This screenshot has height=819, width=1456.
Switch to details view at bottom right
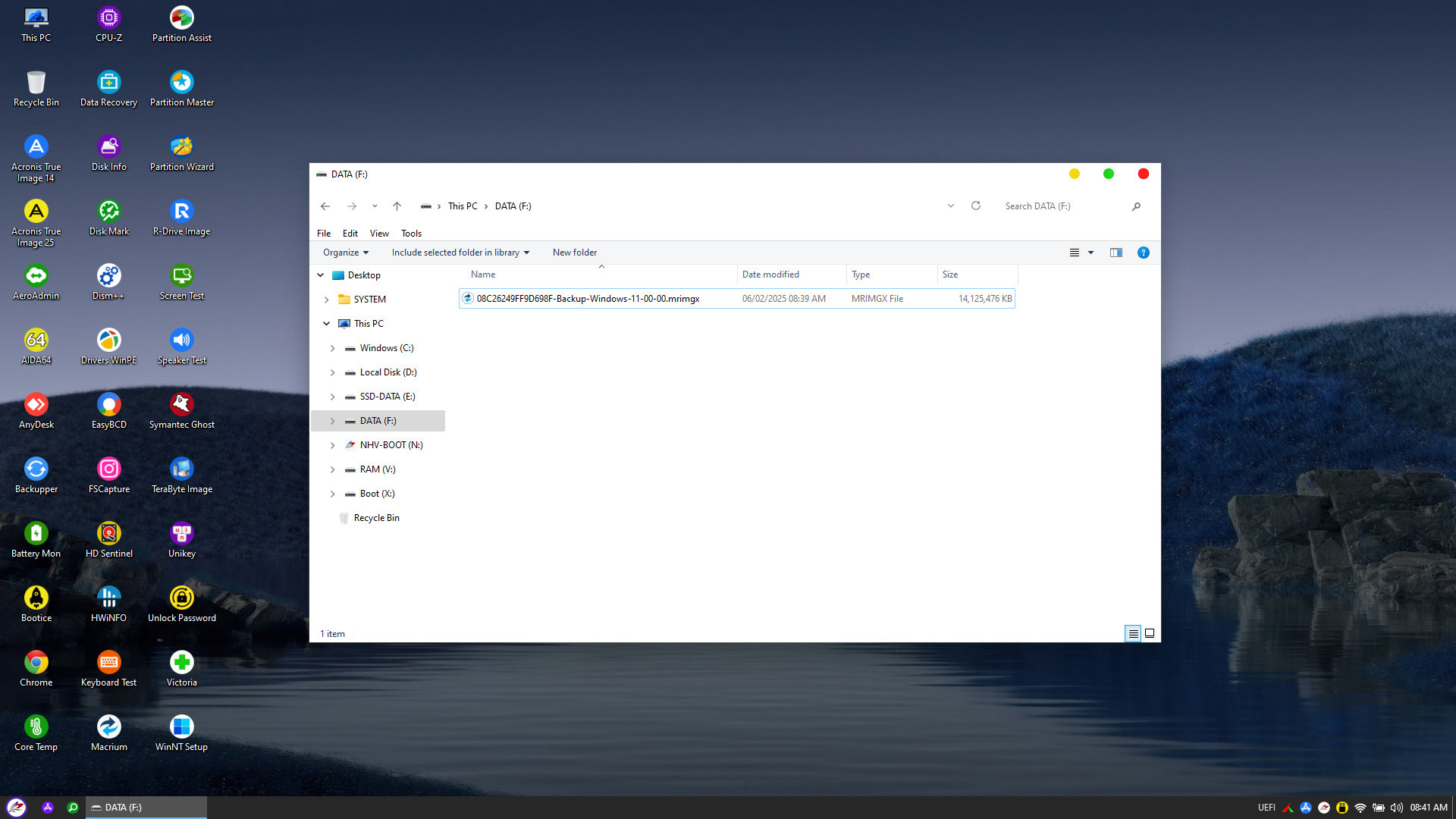(x=1132, y=633)
